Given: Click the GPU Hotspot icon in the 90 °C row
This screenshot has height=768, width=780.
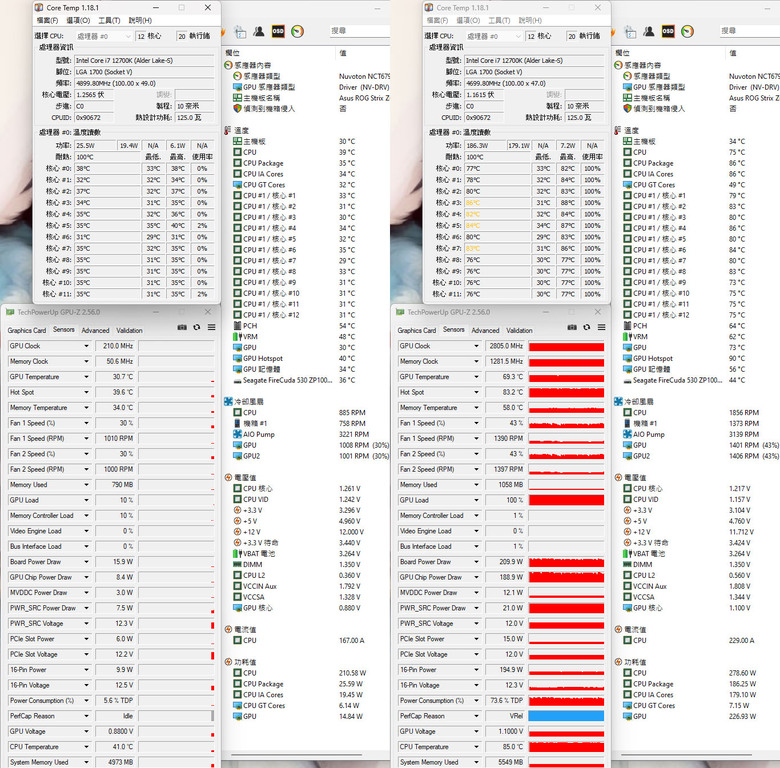Looking at the screenshot, I should [x=628, y=358].
